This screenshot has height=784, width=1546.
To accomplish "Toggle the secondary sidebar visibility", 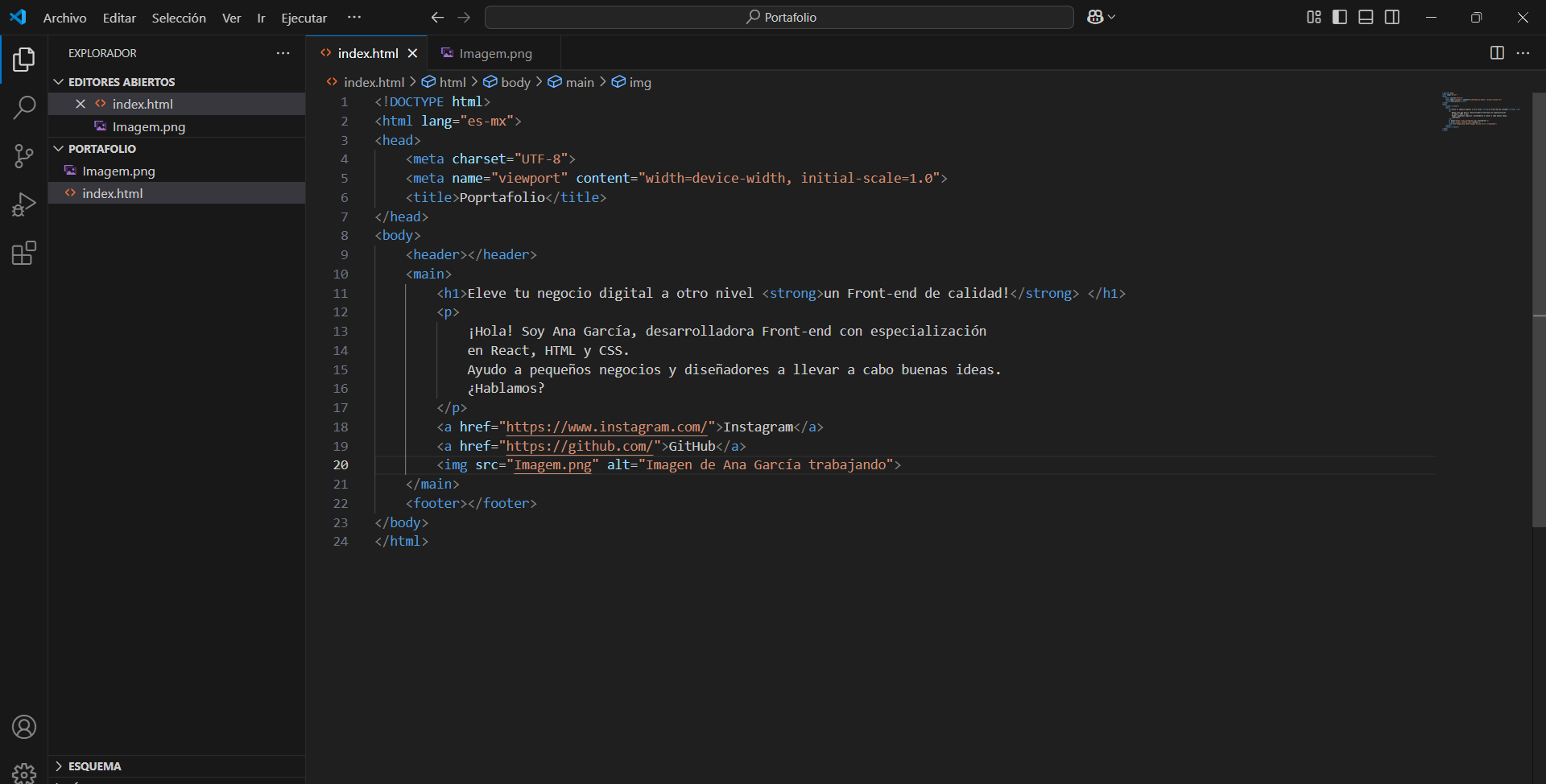I will coord(1392,17).
